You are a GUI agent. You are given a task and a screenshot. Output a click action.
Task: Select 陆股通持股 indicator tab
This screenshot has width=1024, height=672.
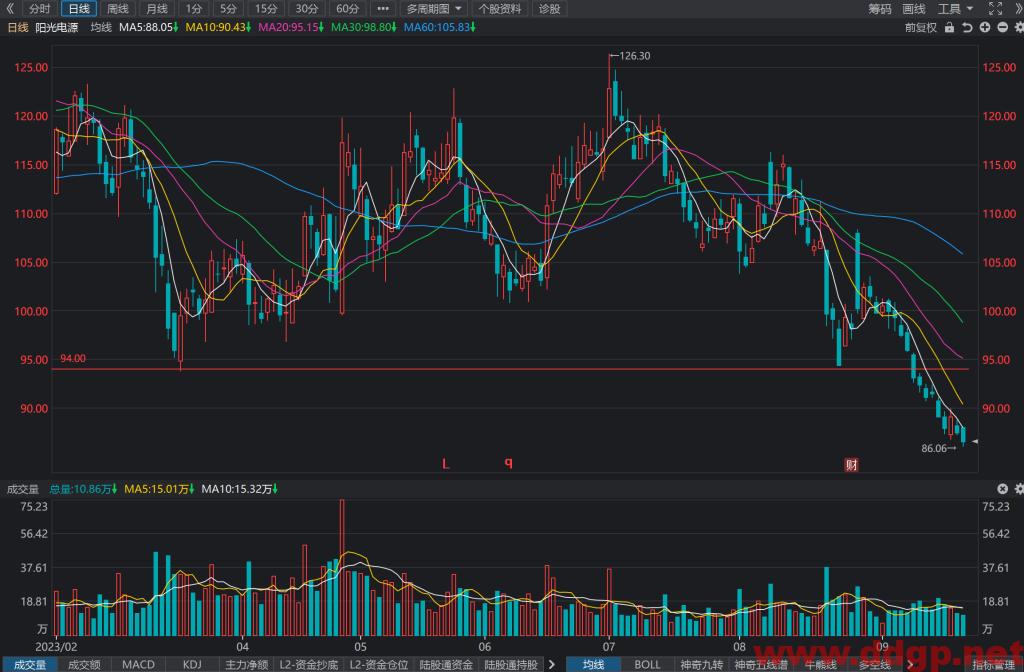(x=511, y=664)
